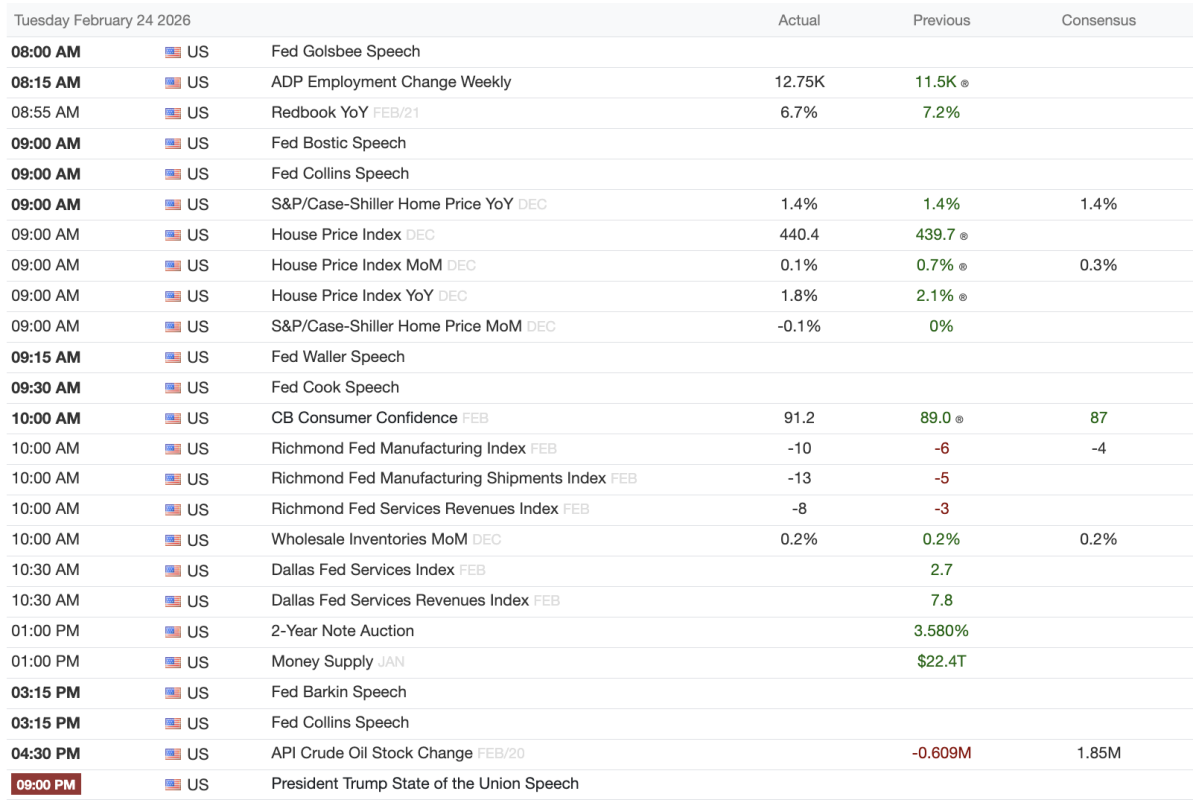Click the Consensus column header
1193x800 pixels.
click(1099, 20)
